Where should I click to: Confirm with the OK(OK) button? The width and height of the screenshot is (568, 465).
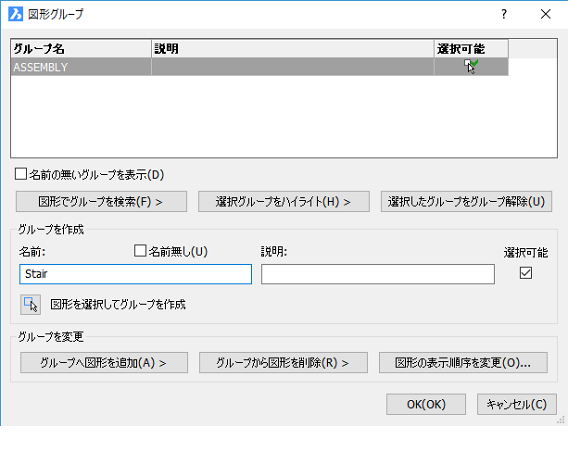(426, 404)
